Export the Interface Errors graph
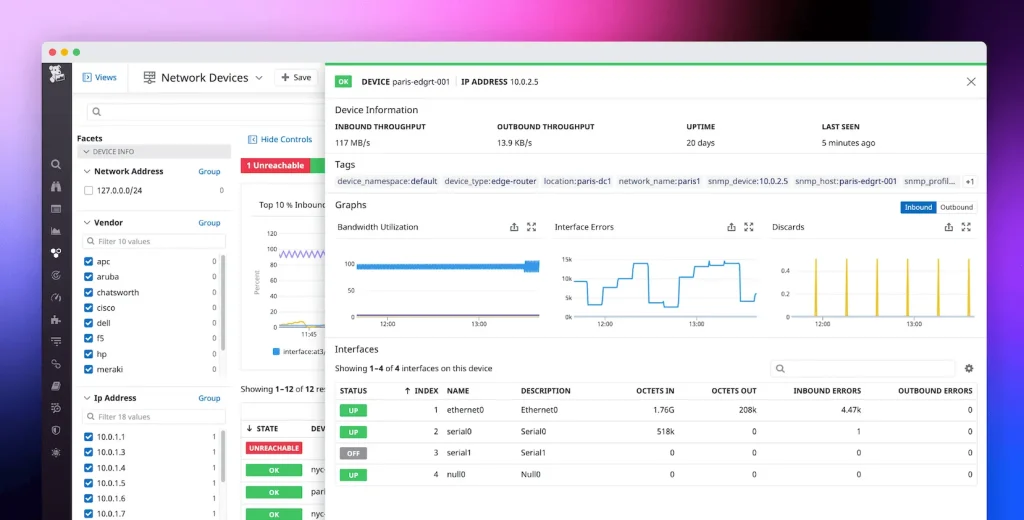Viewport: 1024px width, 520px height. point(731,227)
